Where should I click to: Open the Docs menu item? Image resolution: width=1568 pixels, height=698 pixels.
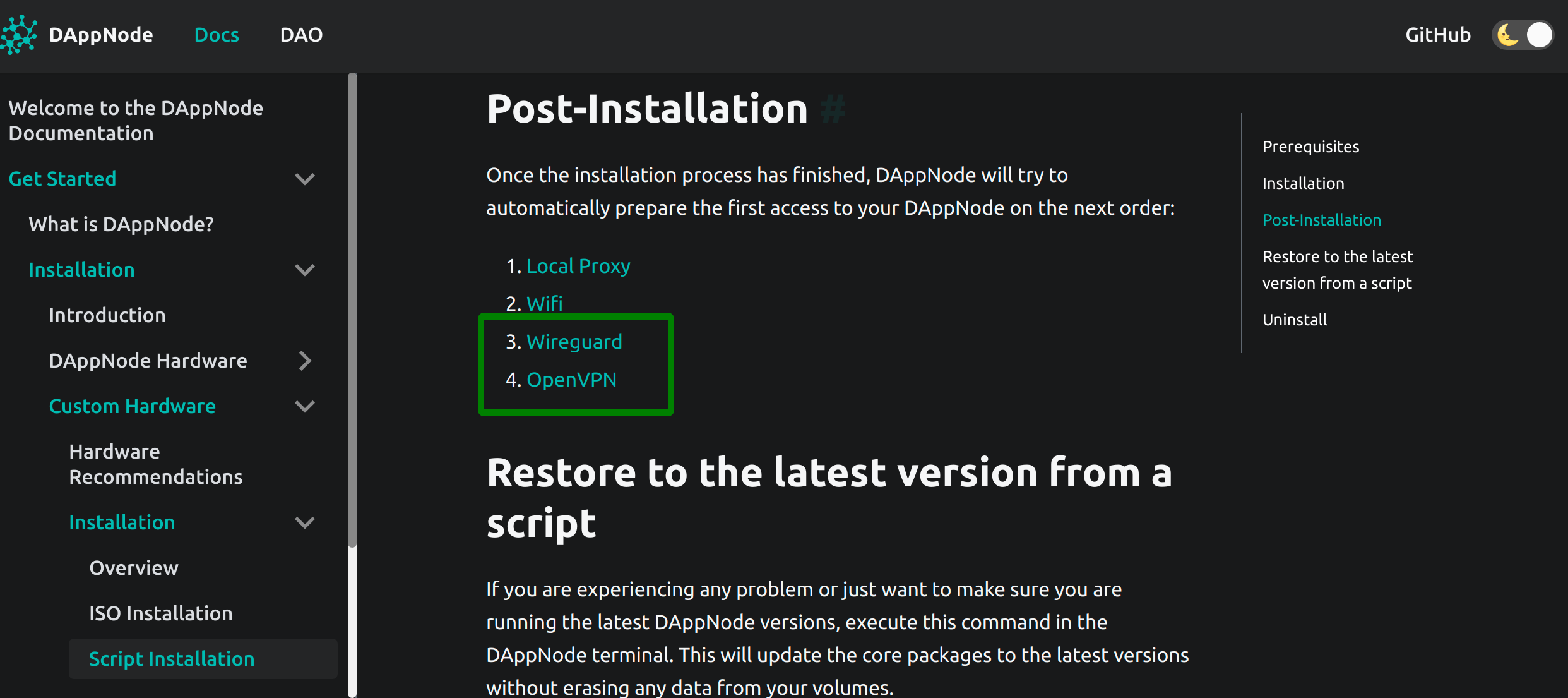217,35
